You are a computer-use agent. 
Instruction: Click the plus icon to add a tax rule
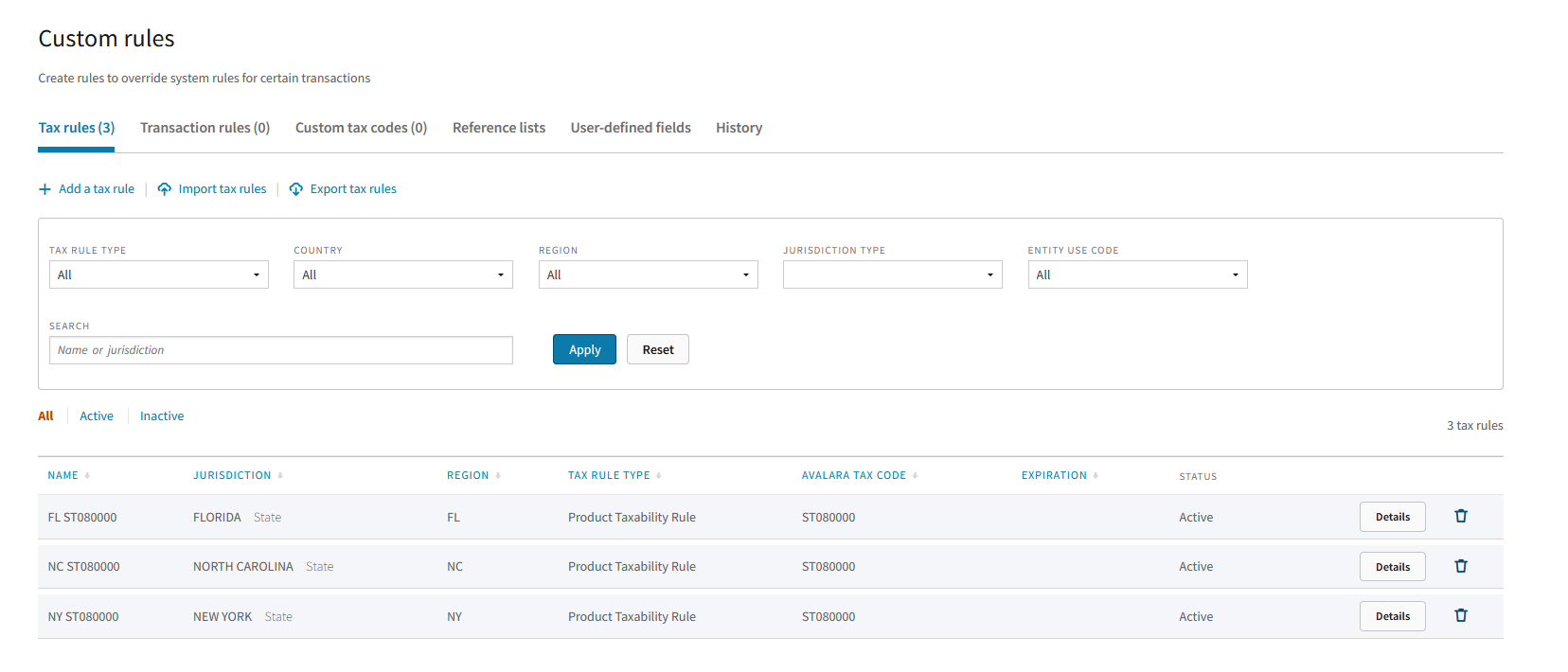coord(45,189)
